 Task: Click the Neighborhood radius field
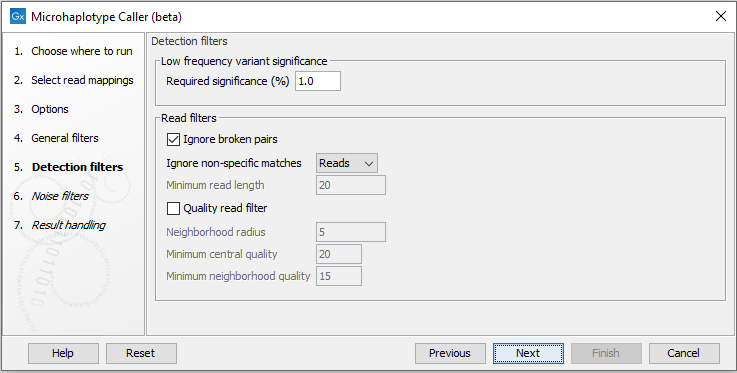click(351, 232)
